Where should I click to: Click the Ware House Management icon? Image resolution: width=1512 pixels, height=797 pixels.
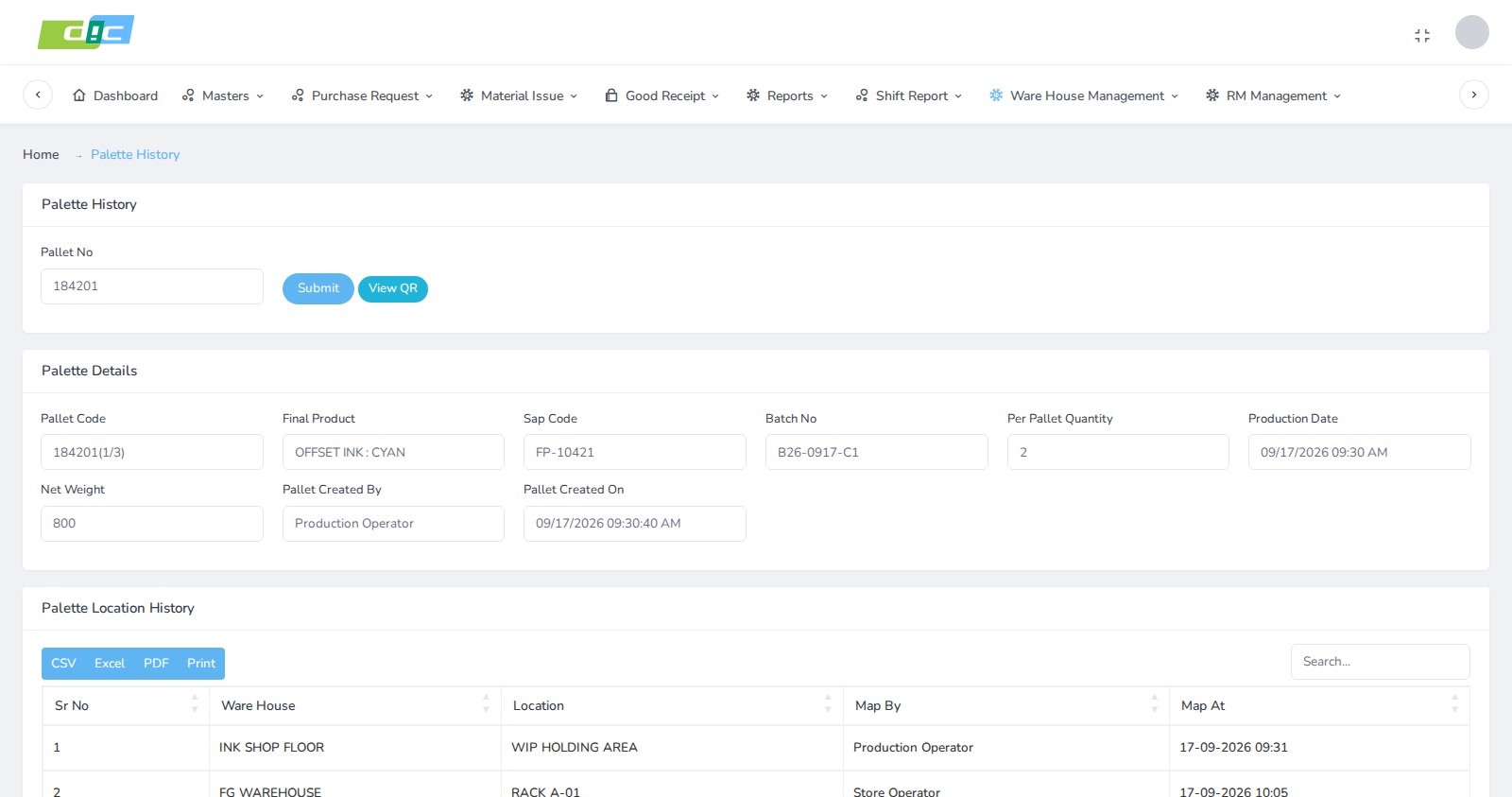[x=996, y=95]
